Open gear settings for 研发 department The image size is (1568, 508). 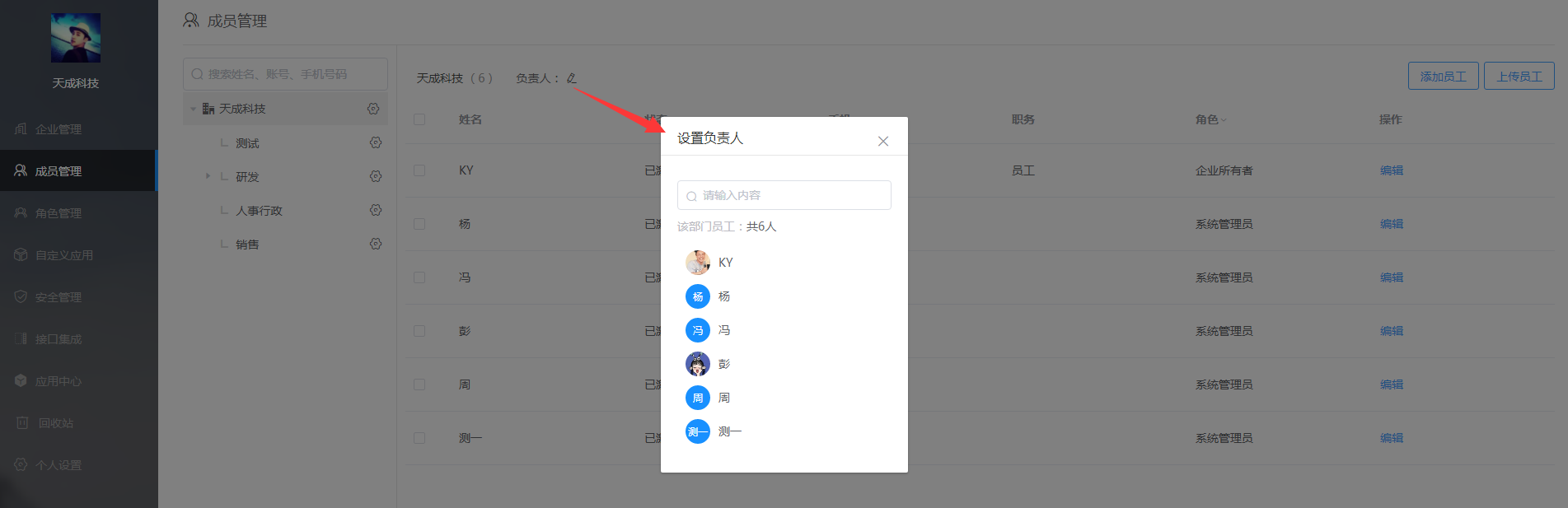(376, 176)
